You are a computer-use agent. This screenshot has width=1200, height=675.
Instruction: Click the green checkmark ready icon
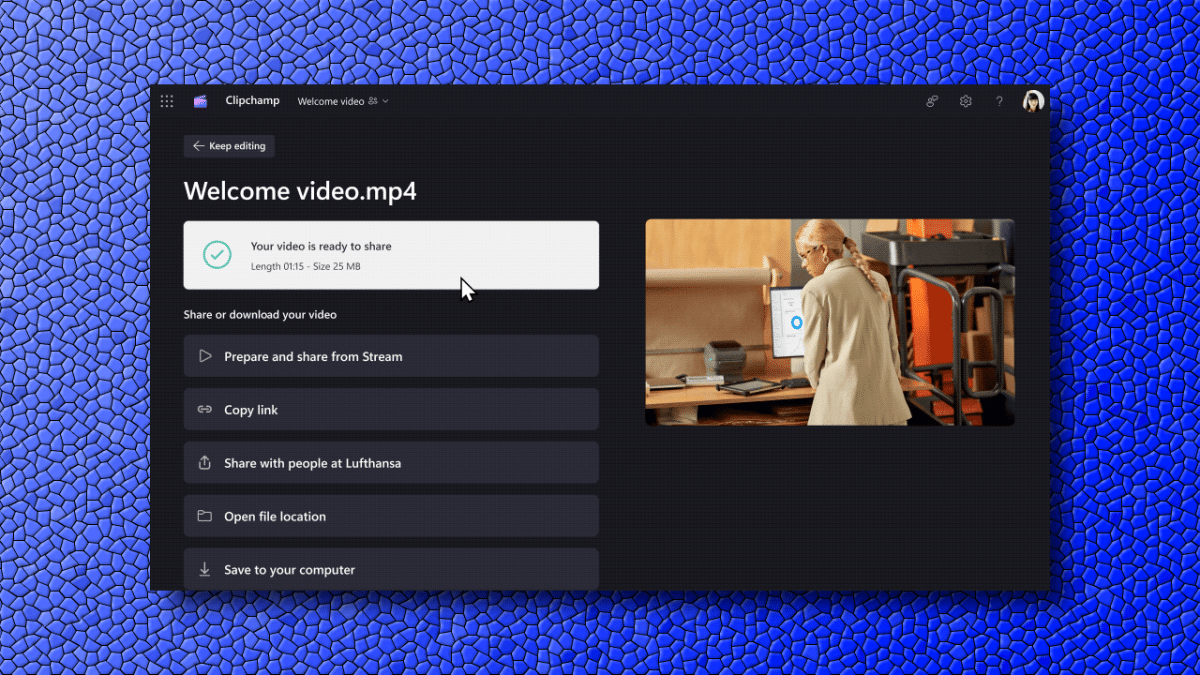(217, 255)
